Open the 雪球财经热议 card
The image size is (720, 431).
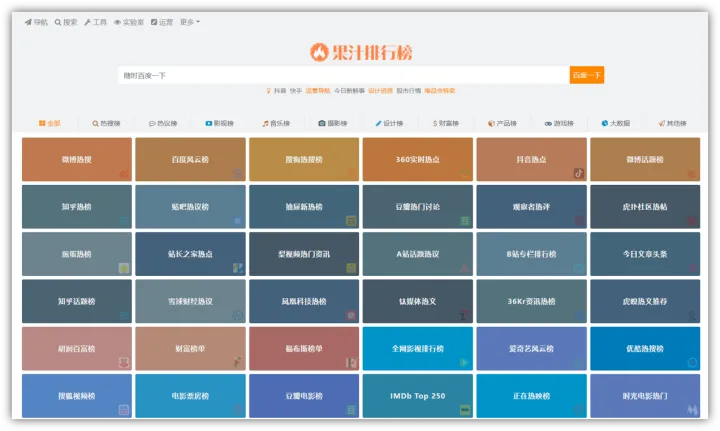click(x=190, y=301)
